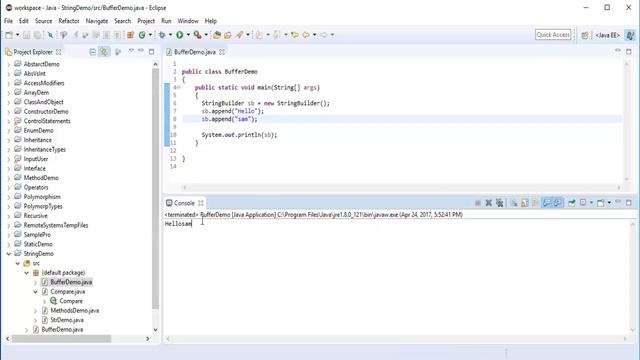640x360 pixels.
Task: Click the Terminate square icon in Console
Action: (478, 203)
